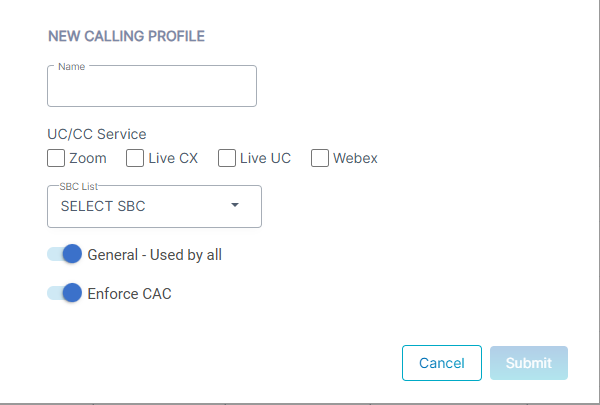Screen dimensions: 600x405
Task: Disable the Enforce CAC switch
Action: point(65,294)
